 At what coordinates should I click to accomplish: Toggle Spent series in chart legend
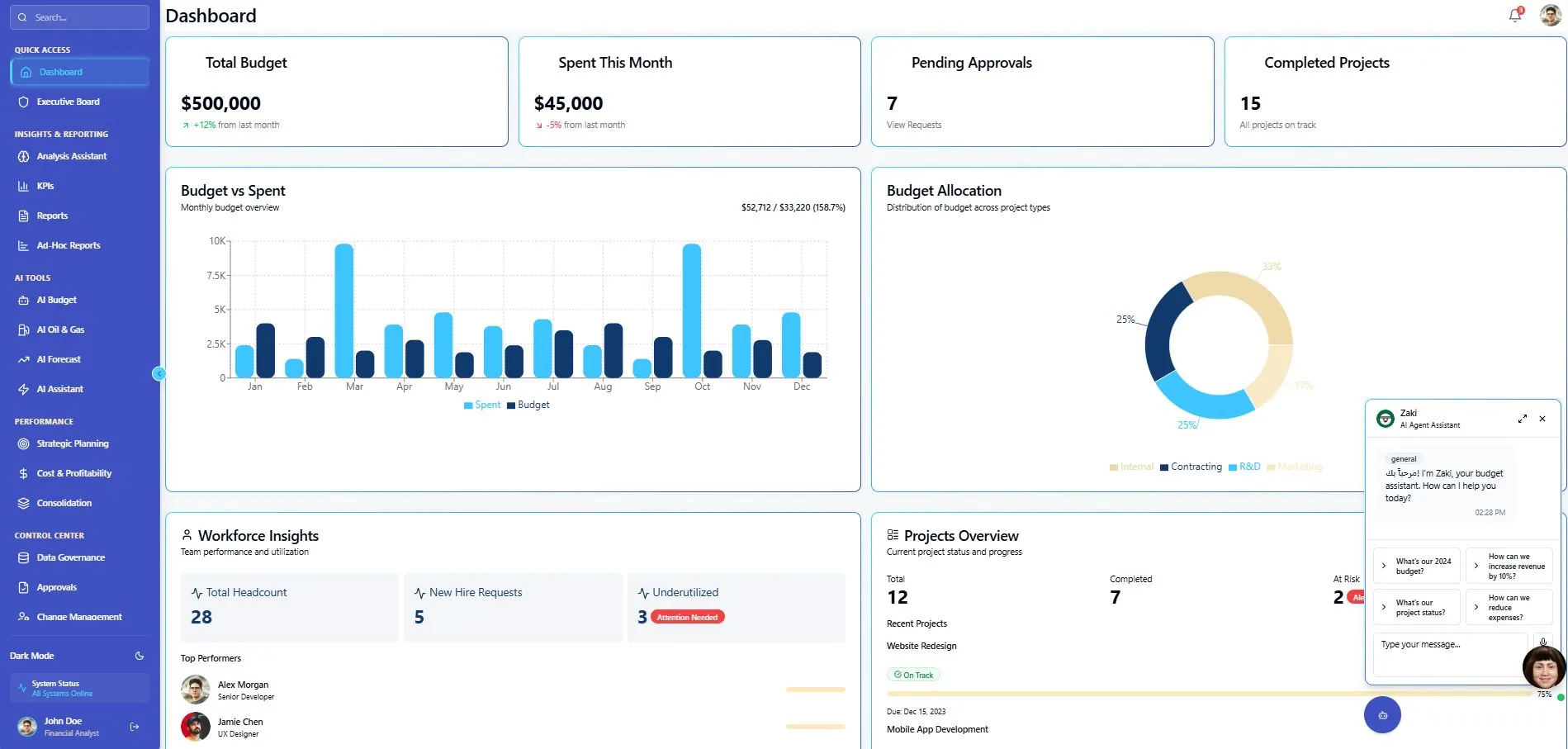482,405
